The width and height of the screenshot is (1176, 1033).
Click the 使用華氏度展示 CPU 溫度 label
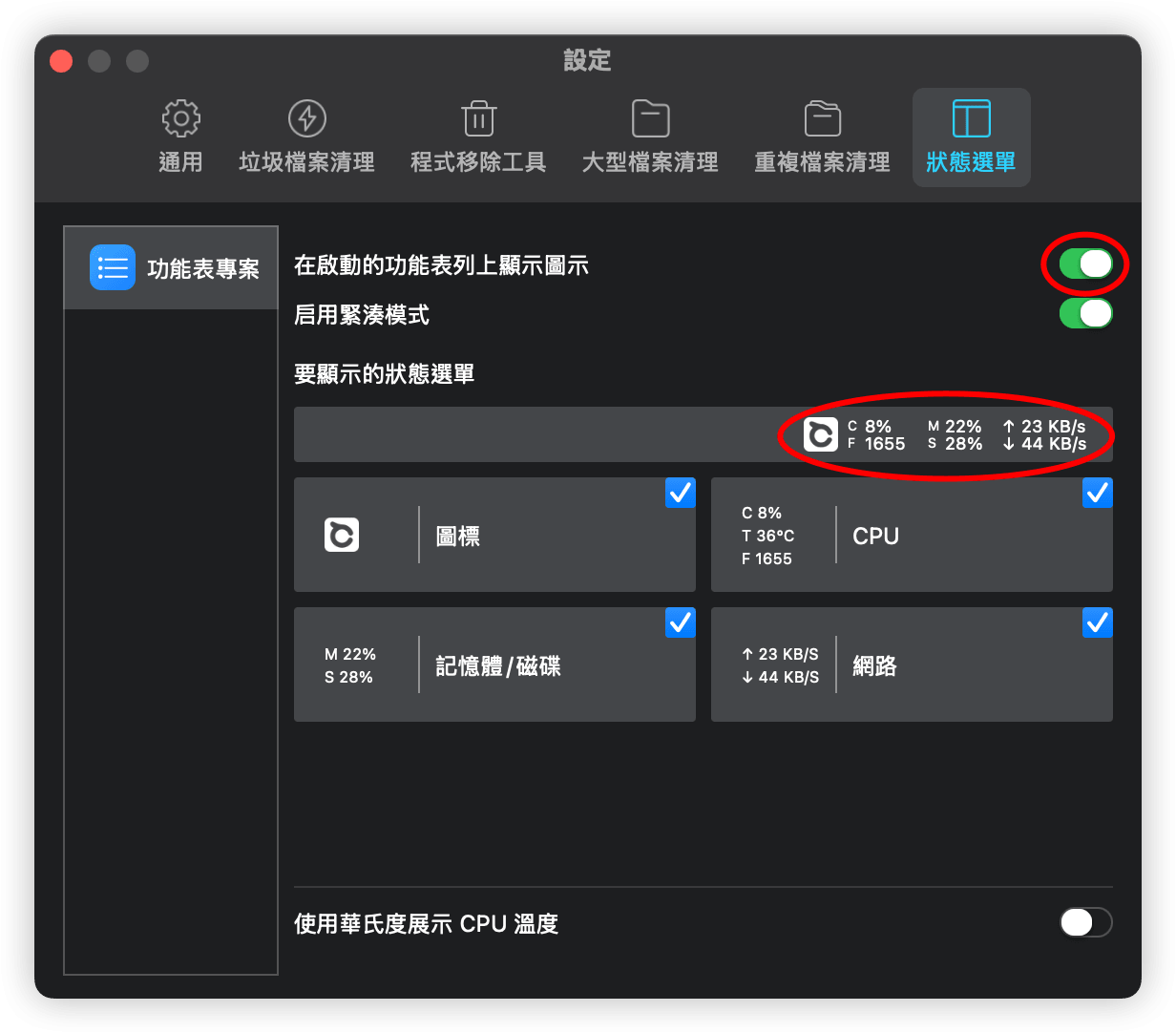click(426, 924)
